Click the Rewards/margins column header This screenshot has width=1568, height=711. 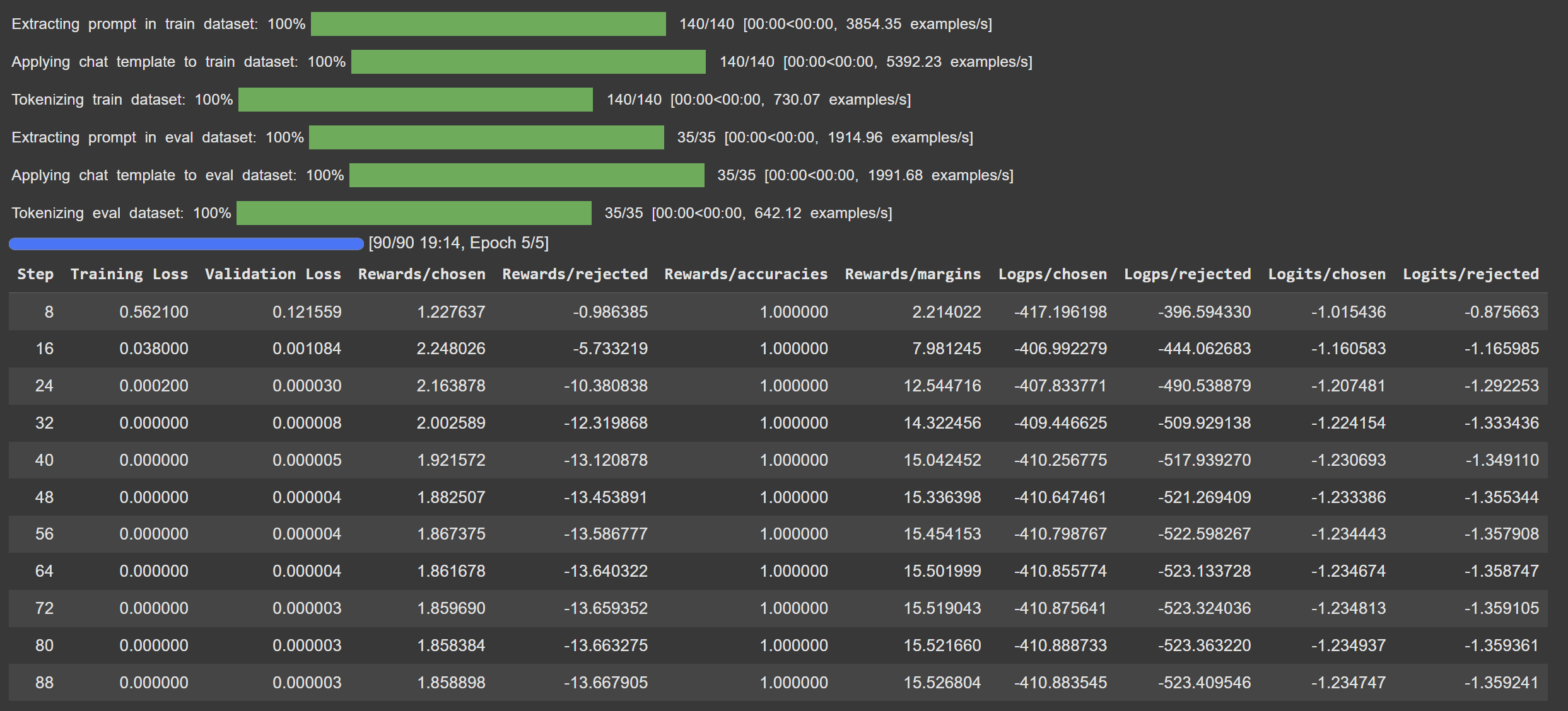coord(913,274)
